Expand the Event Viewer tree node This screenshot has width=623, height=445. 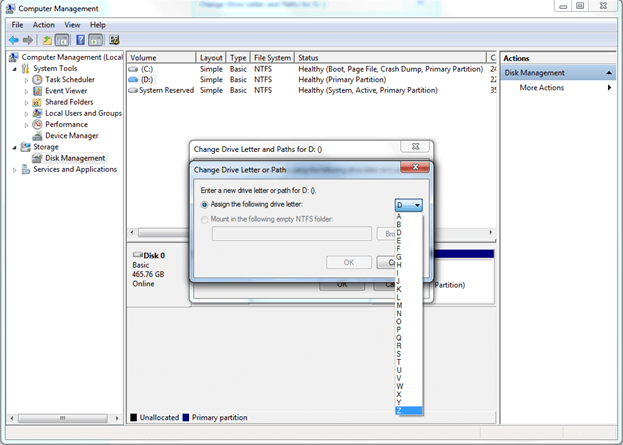coord(26,91)
